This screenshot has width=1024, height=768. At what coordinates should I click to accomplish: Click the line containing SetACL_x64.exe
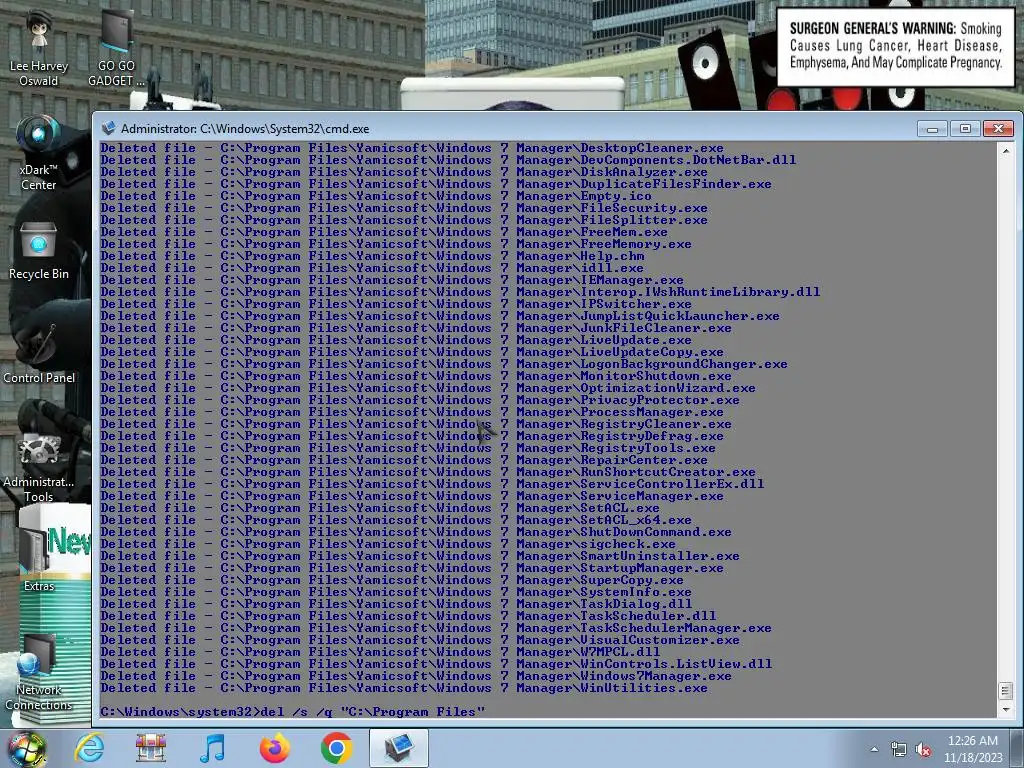point(396,520)
